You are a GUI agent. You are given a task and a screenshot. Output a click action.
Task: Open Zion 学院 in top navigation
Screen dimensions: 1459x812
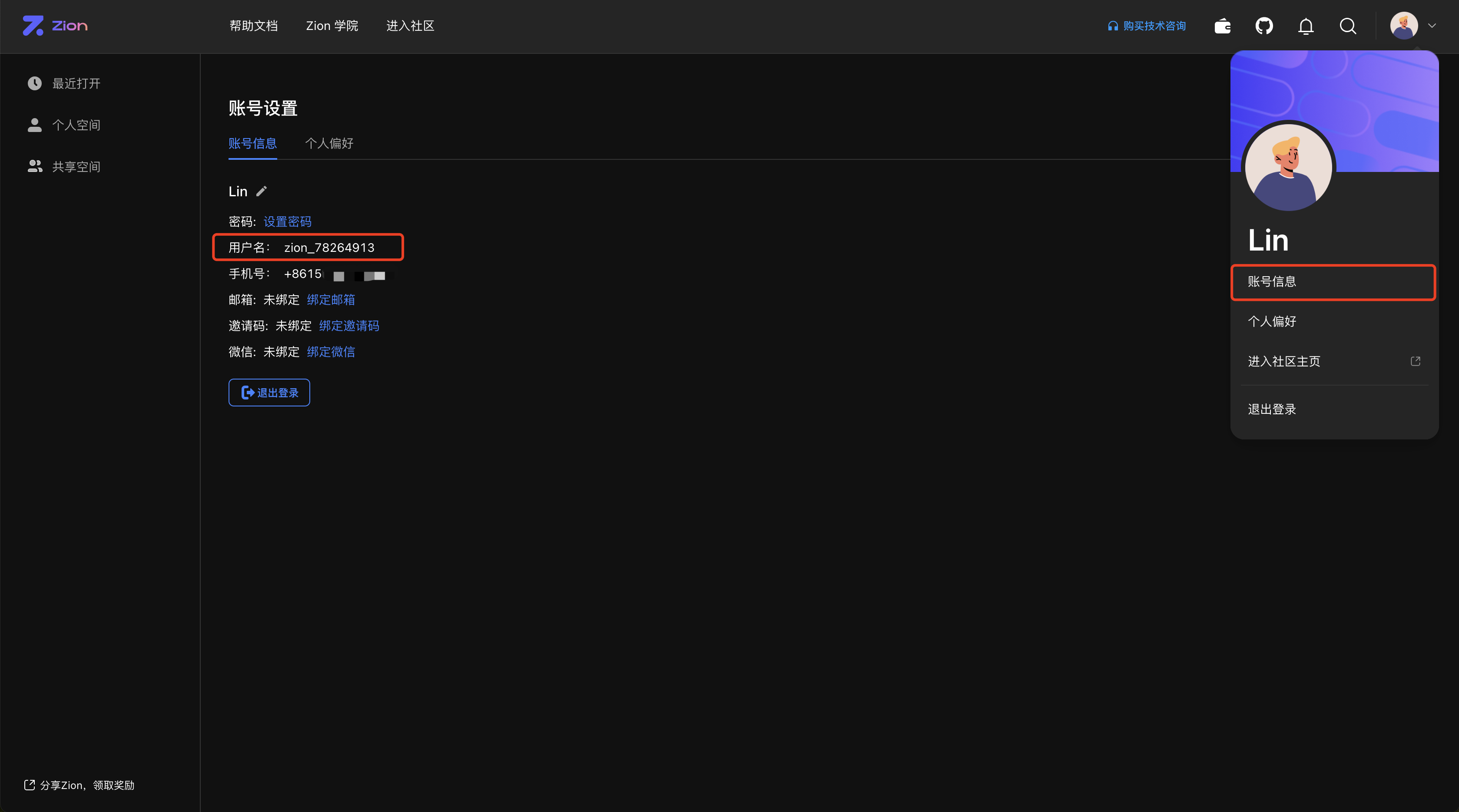[332, 26]
